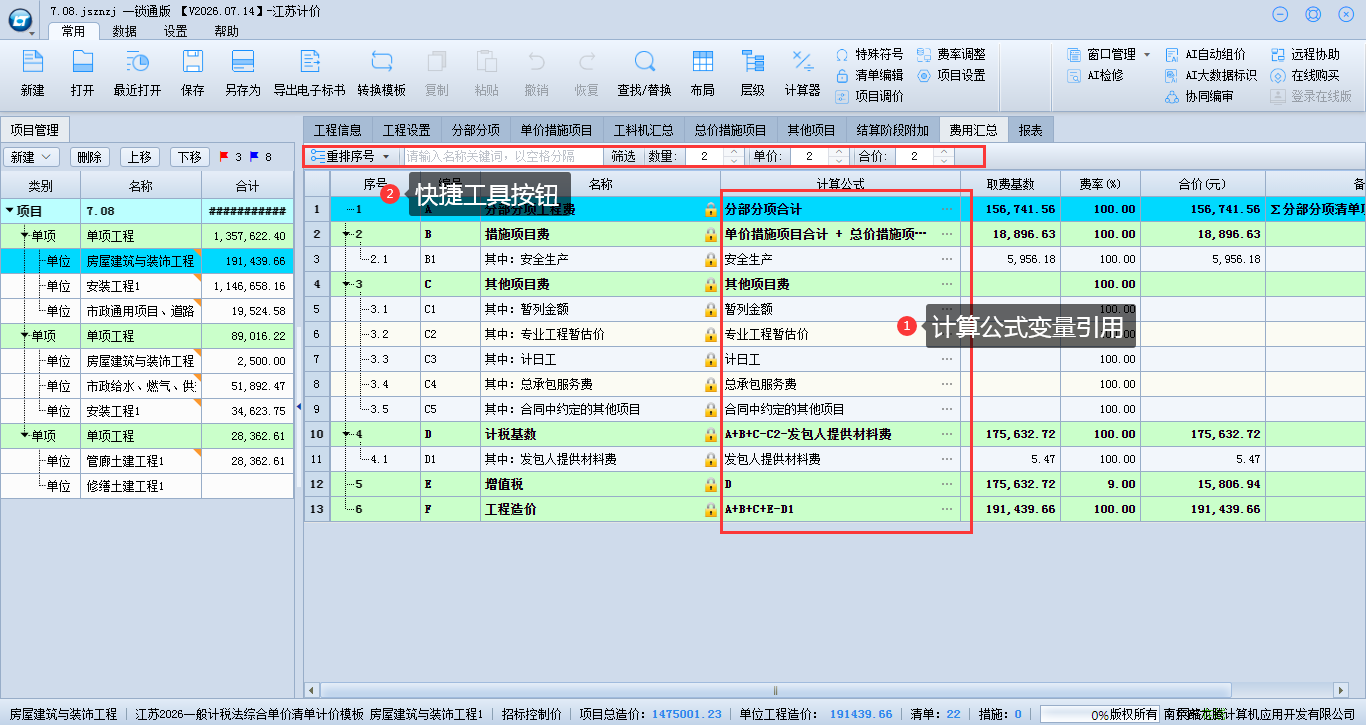1366x725 pixels.
Task: Click the AI大数据标识 tool
Action: [x=1211, y=75]
